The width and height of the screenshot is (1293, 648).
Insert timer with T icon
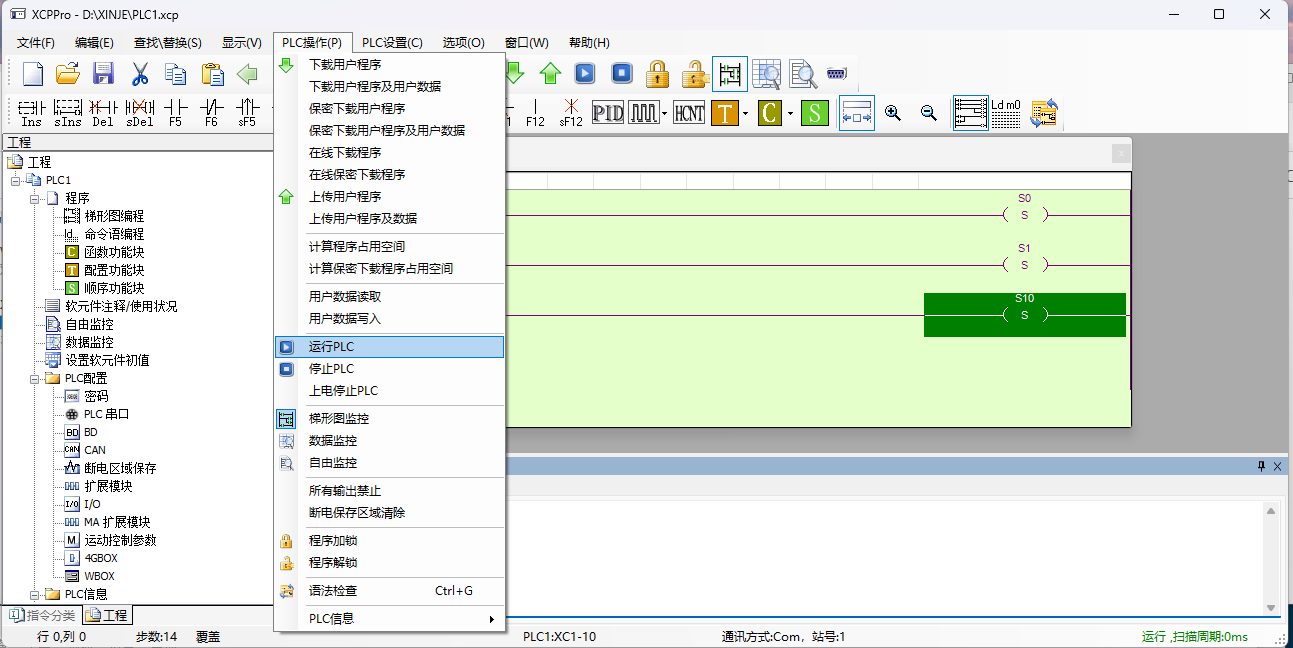(x=725, y=112)
